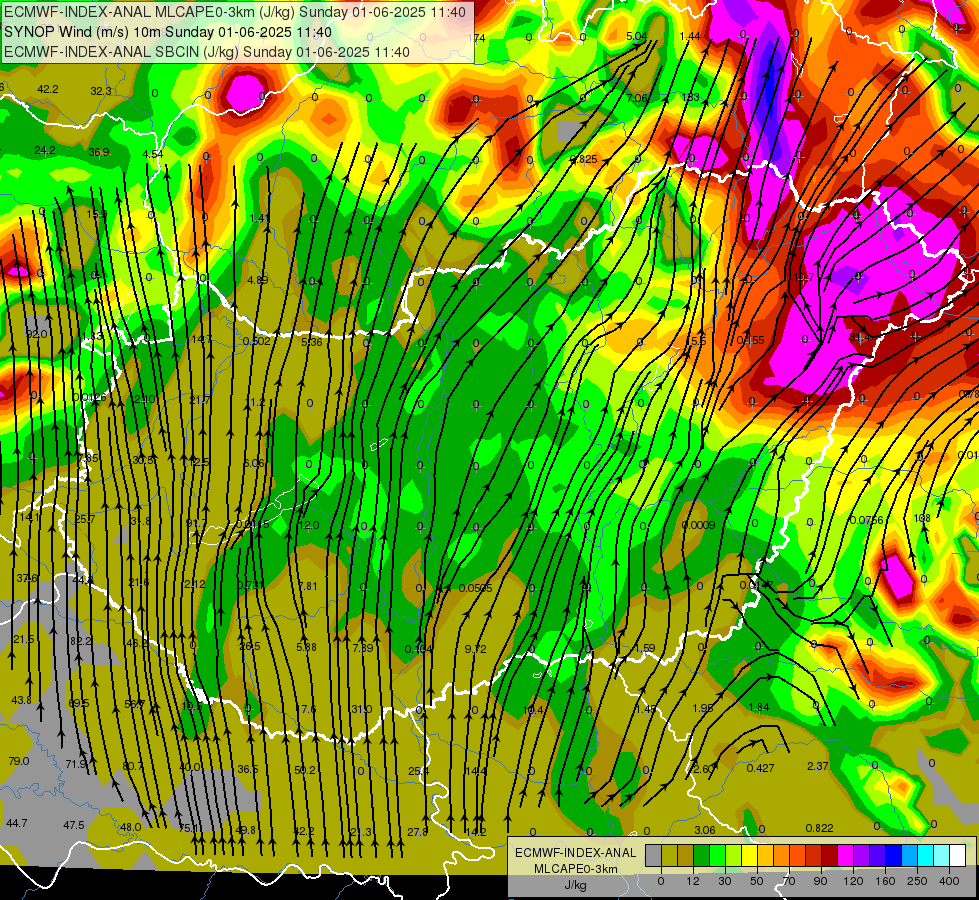Screen dimensions: 979x900
Task: Click the station value 31.0
Action: coord(362,710)
